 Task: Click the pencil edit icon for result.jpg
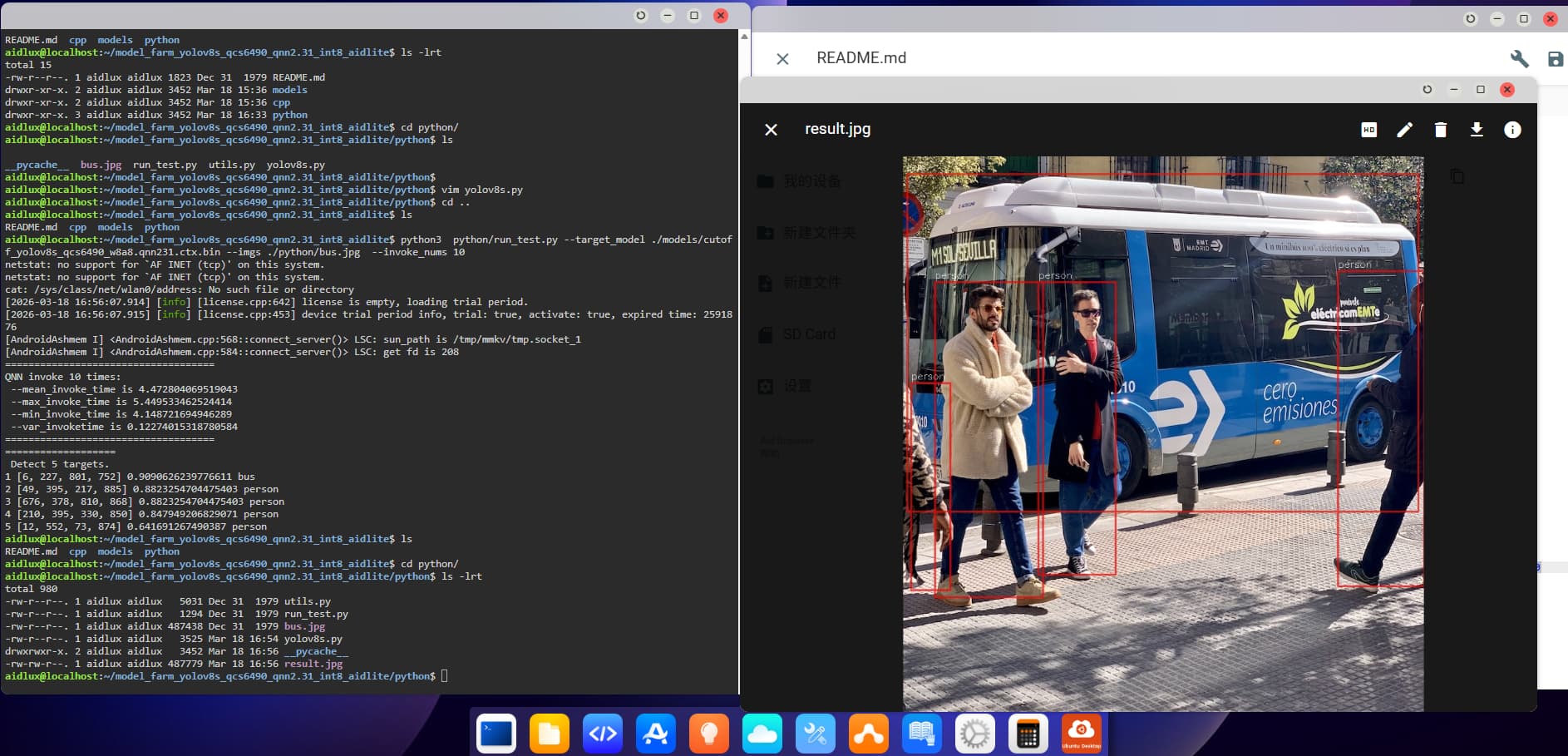coord(1404,130)
